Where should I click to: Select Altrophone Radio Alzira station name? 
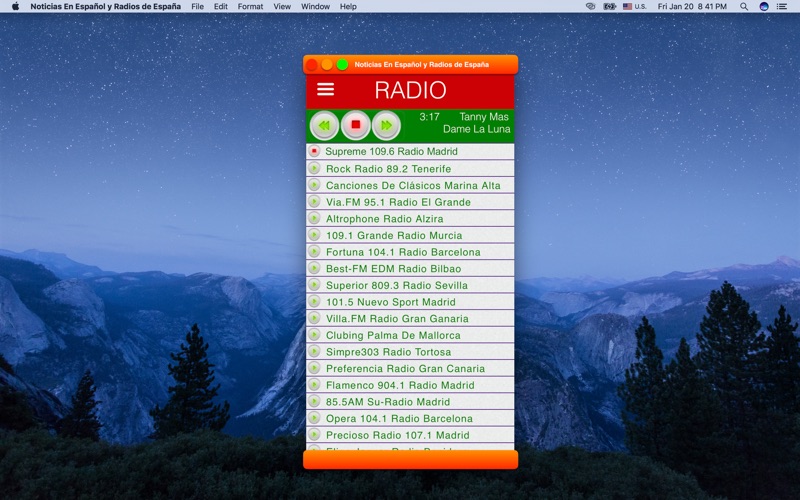pos(385,219)
